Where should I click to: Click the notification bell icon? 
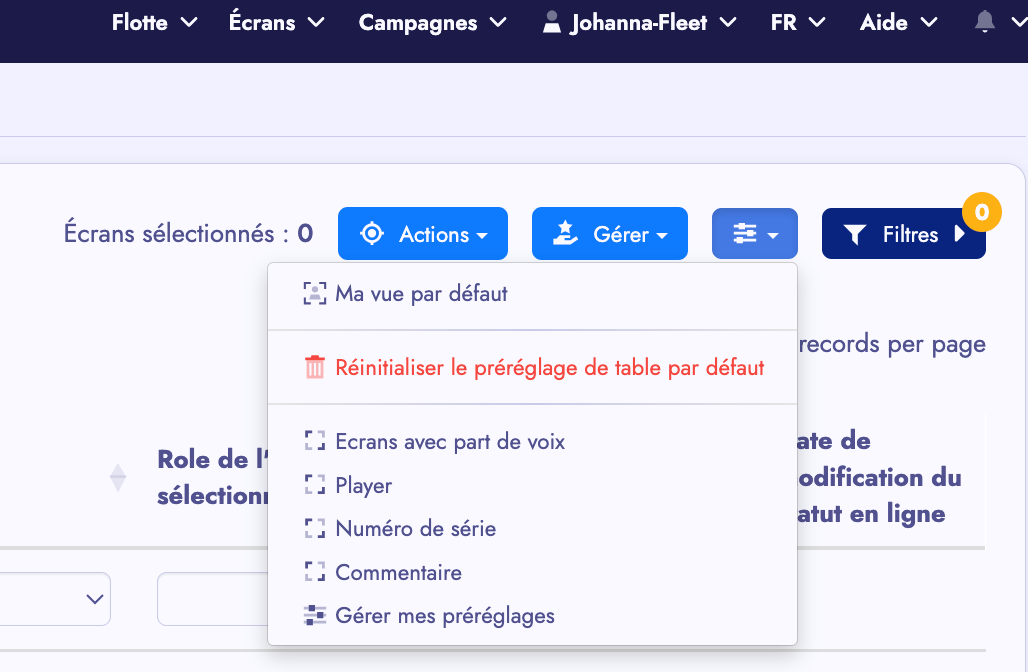pos(984,23)
